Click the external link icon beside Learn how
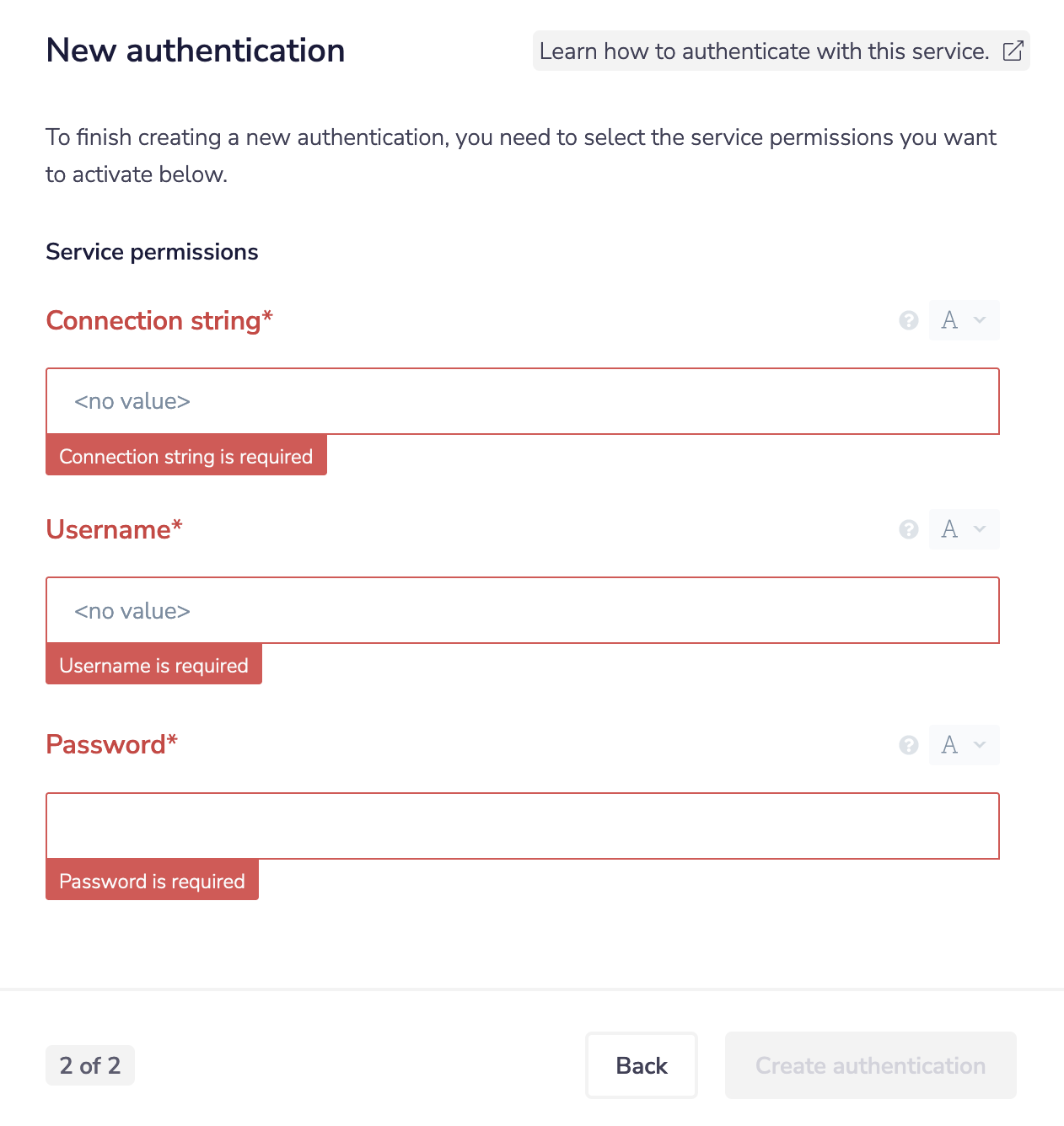Screen dimensions: 1064x1126 1013,51
